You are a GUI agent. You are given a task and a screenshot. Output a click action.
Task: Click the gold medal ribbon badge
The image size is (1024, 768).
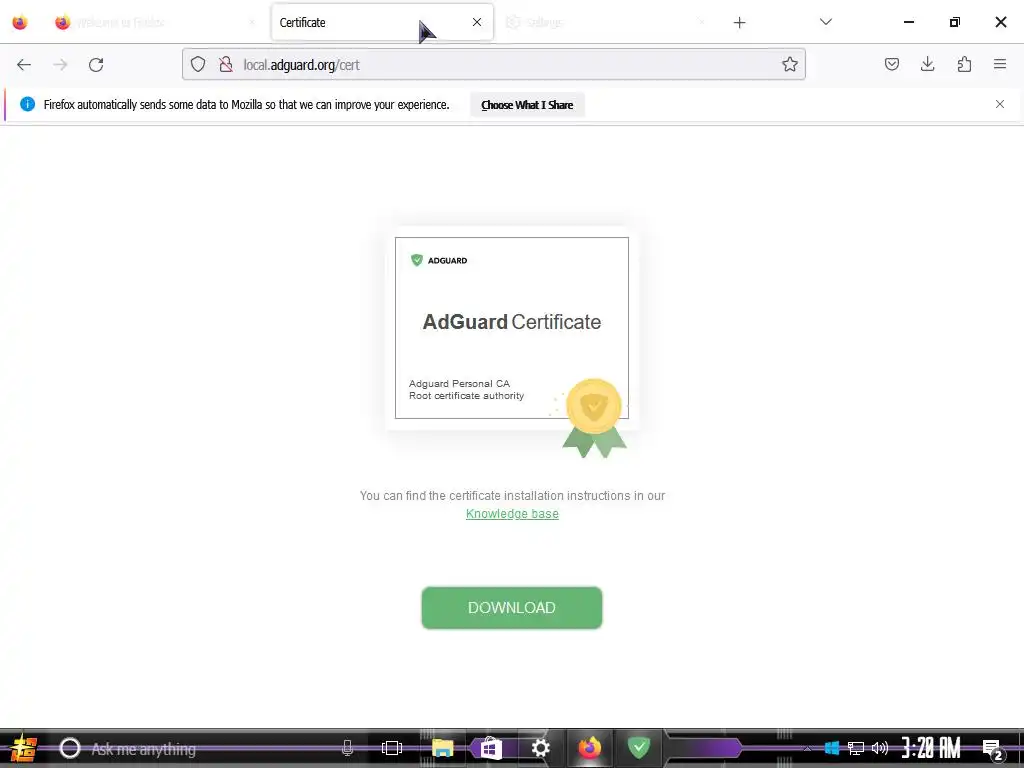click(594, 418)
